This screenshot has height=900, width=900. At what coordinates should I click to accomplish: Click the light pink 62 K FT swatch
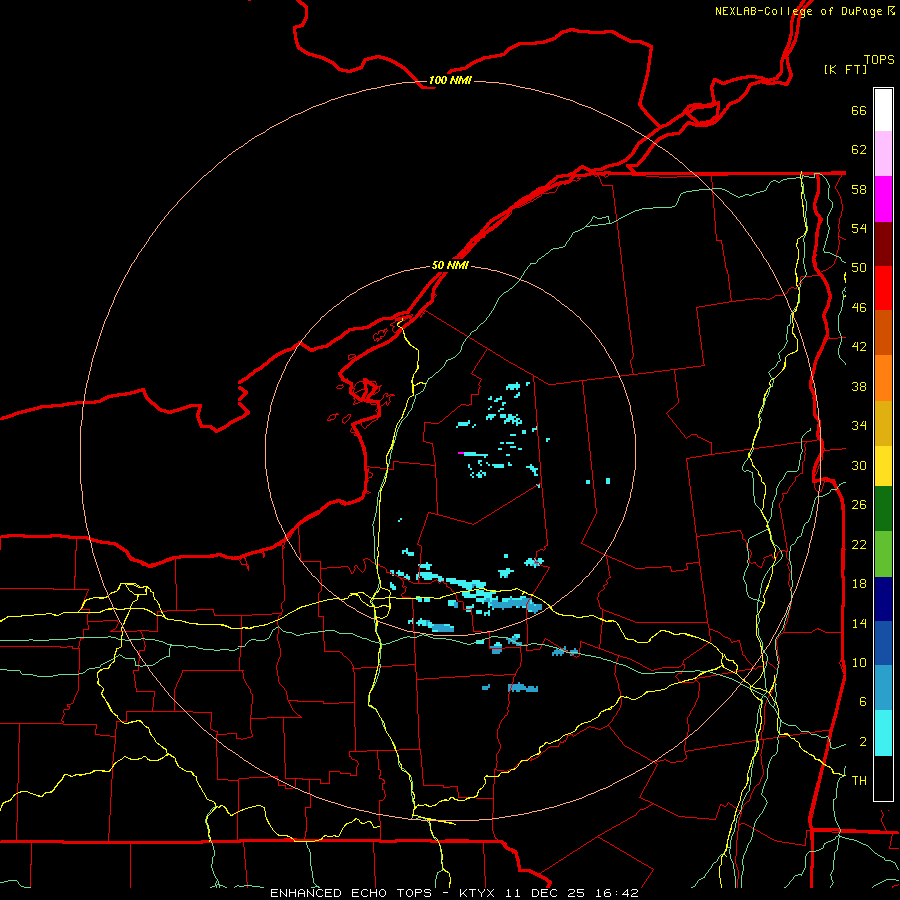[883, 154]
